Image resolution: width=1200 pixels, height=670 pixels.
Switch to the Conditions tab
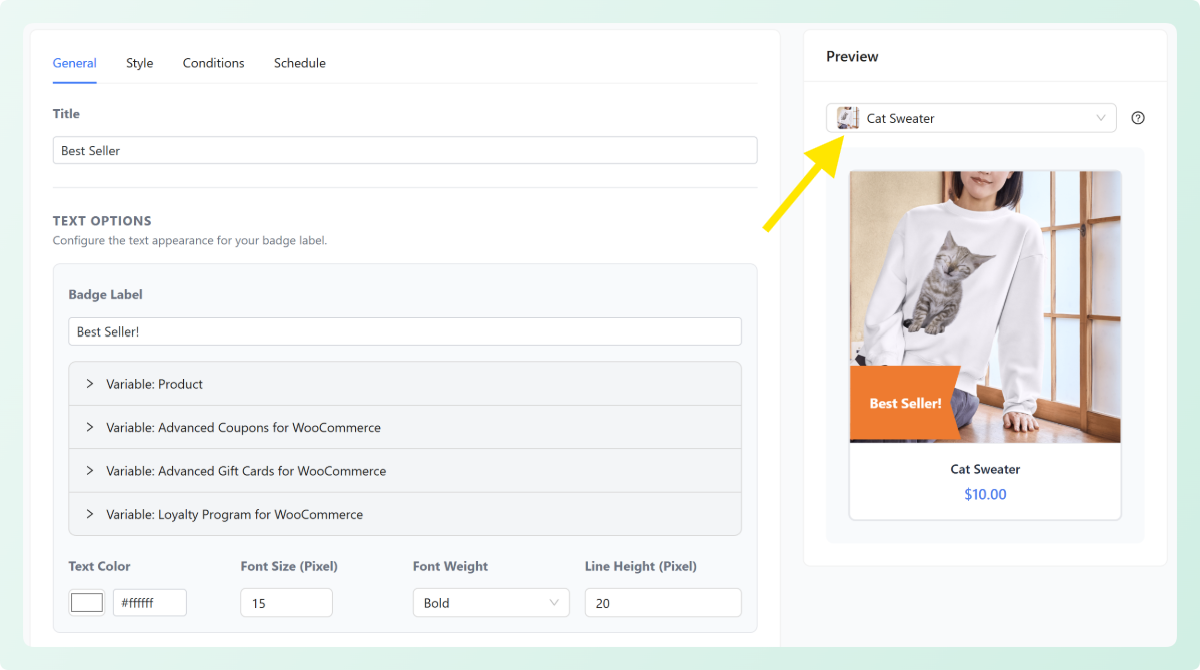point(213,63)
